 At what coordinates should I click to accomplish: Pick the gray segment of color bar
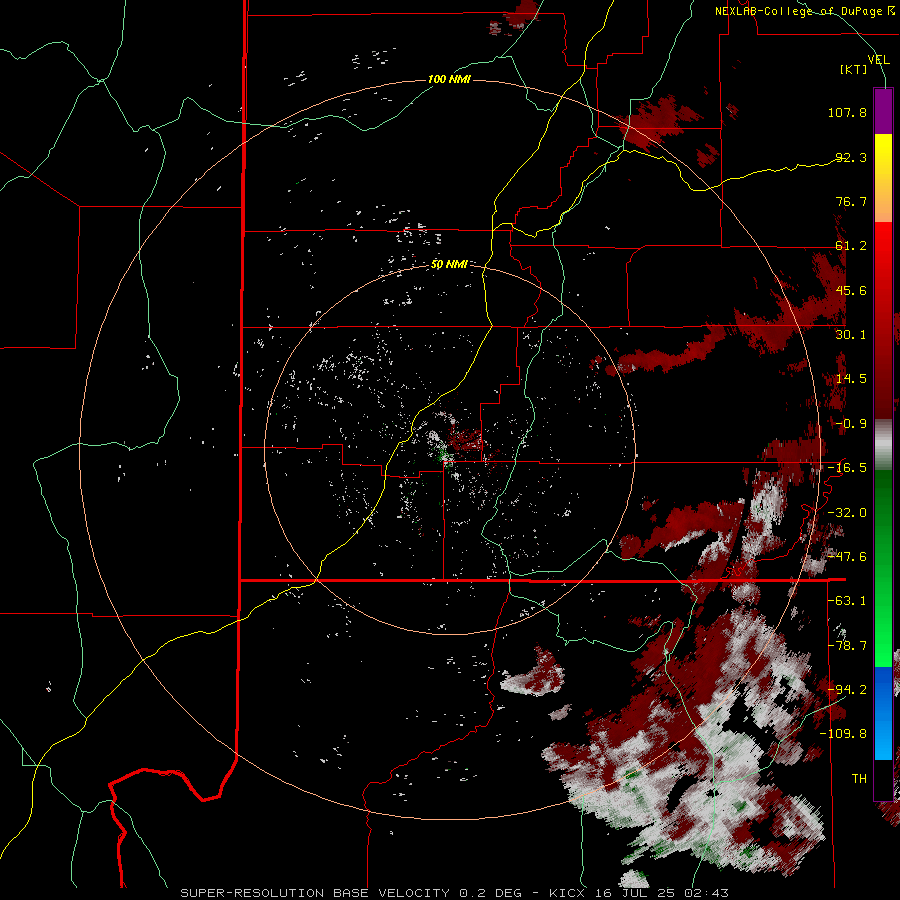(883, 445)
